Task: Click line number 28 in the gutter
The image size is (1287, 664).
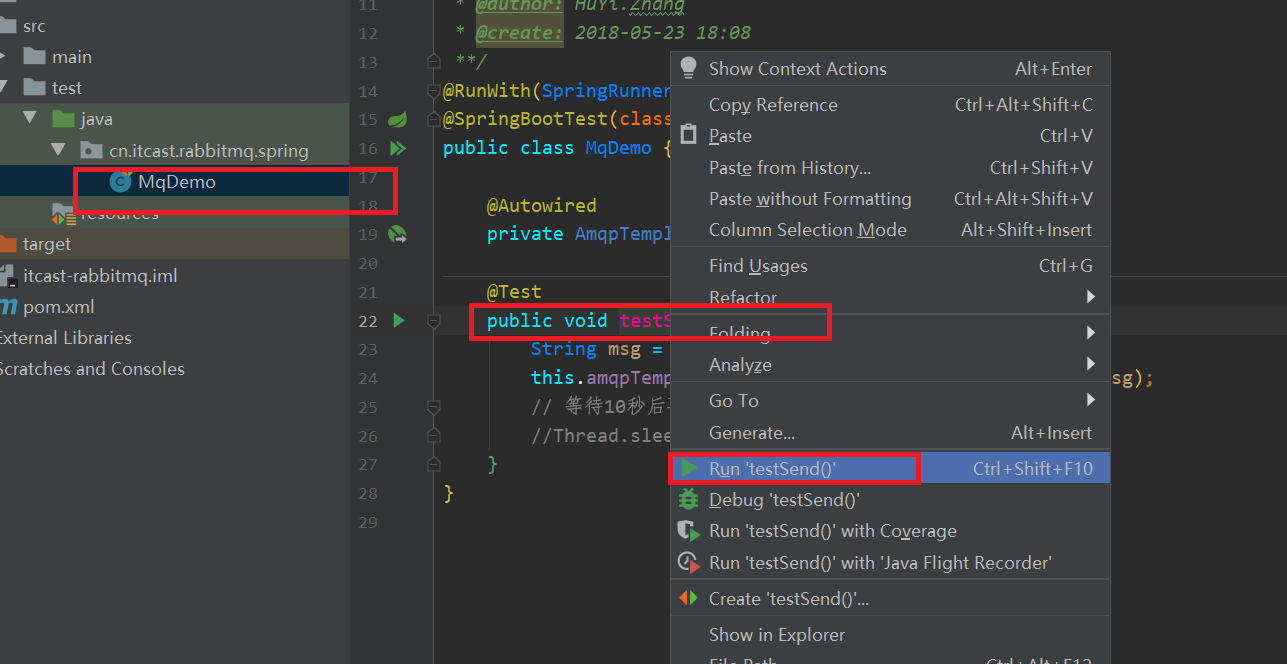Action: 367,493
